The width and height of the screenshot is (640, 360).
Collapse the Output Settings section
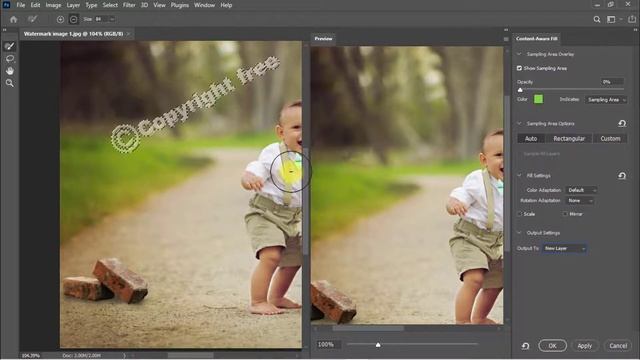click(519, 233)
